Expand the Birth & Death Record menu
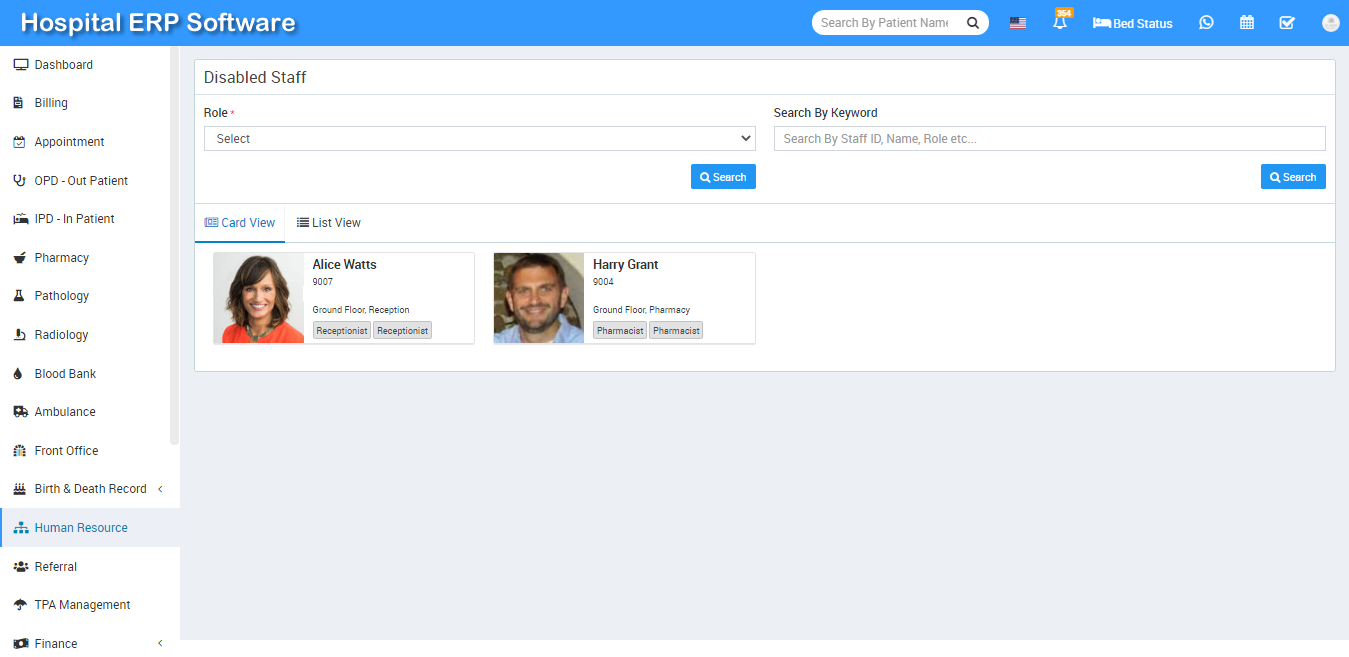The height and width of the screenshot is (657, 1349). [x=90, y=489]
